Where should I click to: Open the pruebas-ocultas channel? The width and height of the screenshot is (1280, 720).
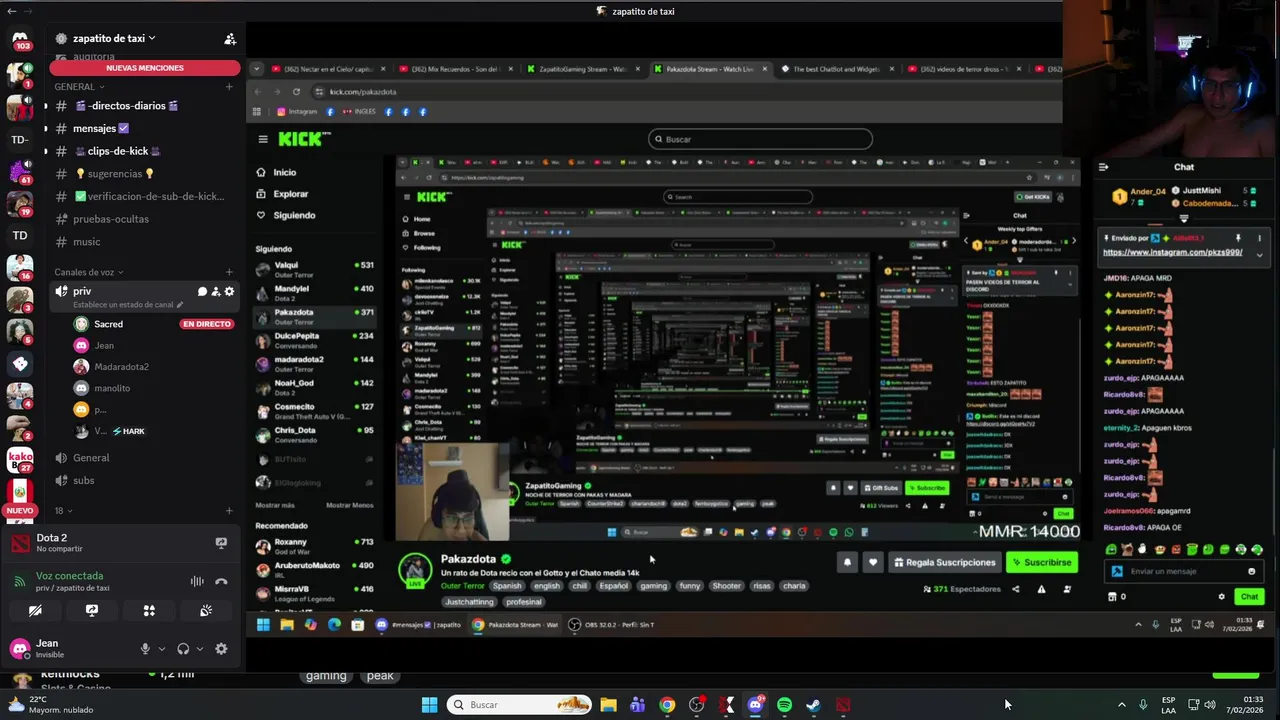coord(145,219)
